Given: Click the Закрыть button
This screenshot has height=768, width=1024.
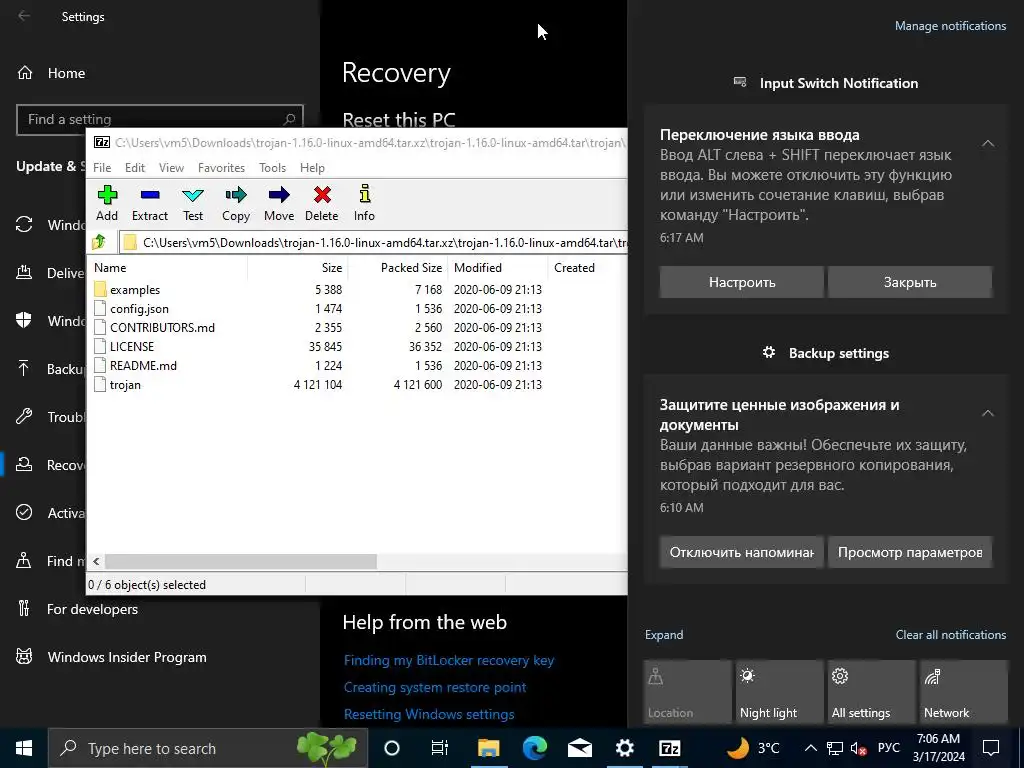Looking at the screenshot, I should pos(910,282).
